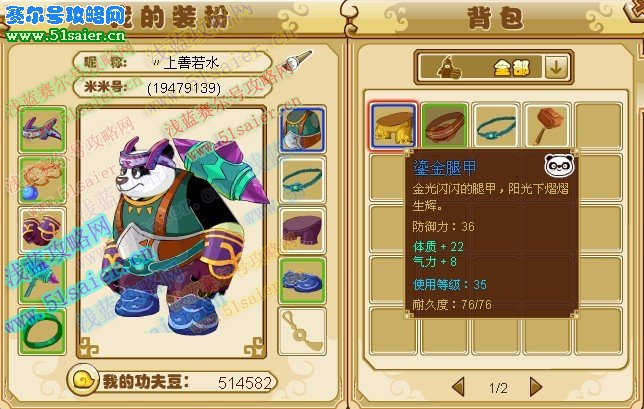Image resolution: width=644 pixels, height=409 pixels.
Task: Select the teal necklace in backpack
Action: coord(496,125)
